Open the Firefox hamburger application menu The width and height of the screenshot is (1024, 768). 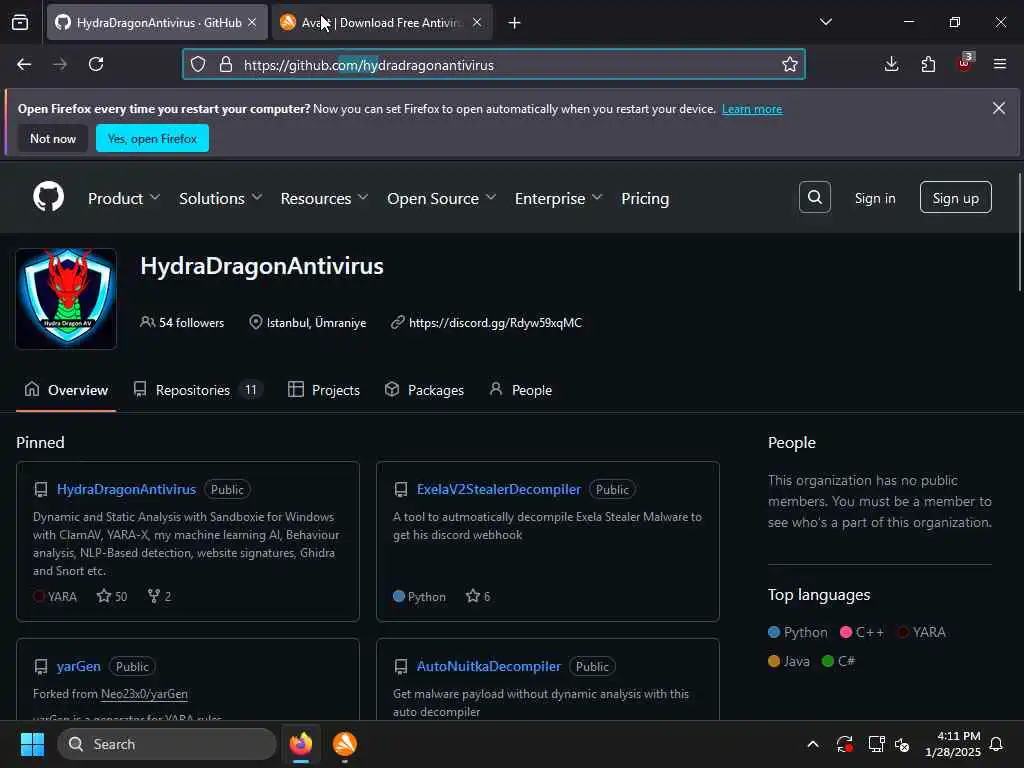tap(999, 64)
